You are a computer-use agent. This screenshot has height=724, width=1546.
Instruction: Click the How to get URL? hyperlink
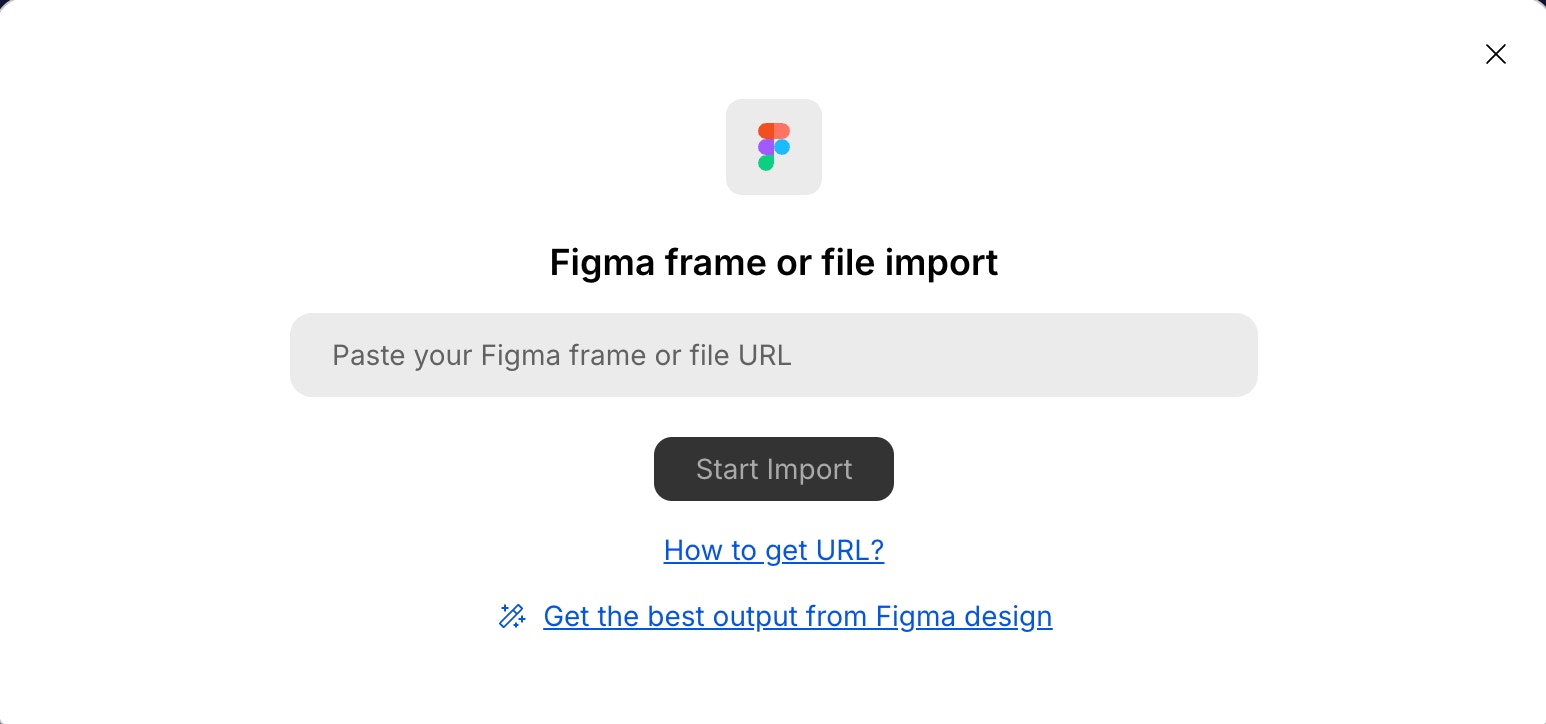pyautogui.click(x=773, y=550)
